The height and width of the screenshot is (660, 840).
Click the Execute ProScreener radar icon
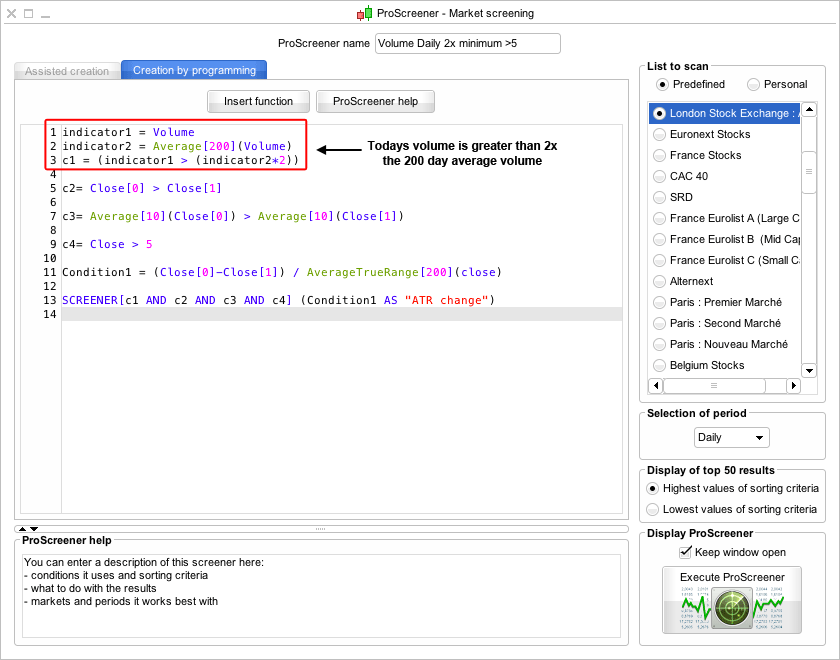[x=732, y=608]
